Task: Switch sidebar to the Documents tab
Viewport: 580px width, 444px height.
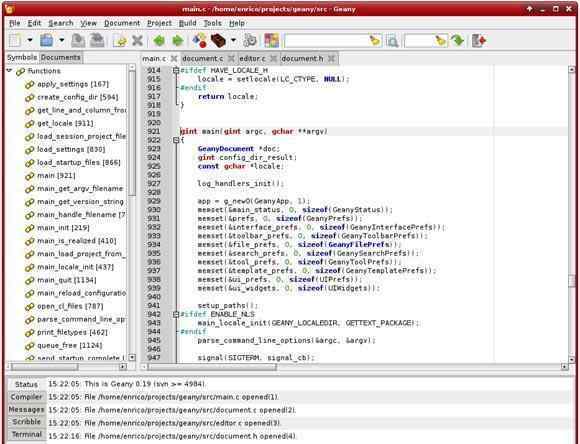Action: 60,57
